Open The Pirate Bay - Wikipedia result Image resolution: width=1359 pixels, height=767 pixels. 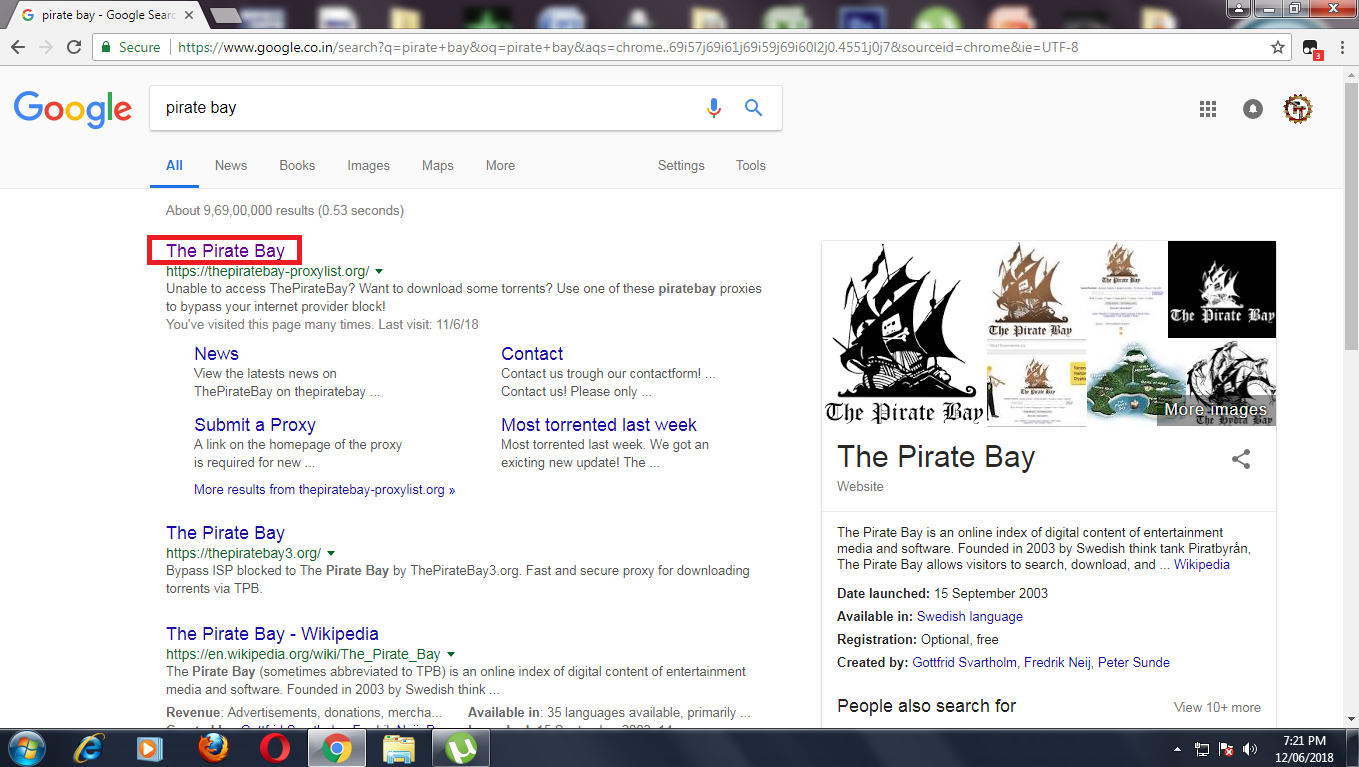[x=272, y=634]
